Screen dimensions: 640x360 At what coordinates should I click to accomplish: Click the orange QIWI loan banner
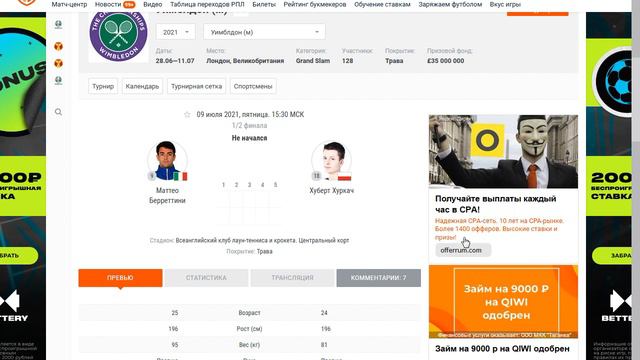(503, 302)
